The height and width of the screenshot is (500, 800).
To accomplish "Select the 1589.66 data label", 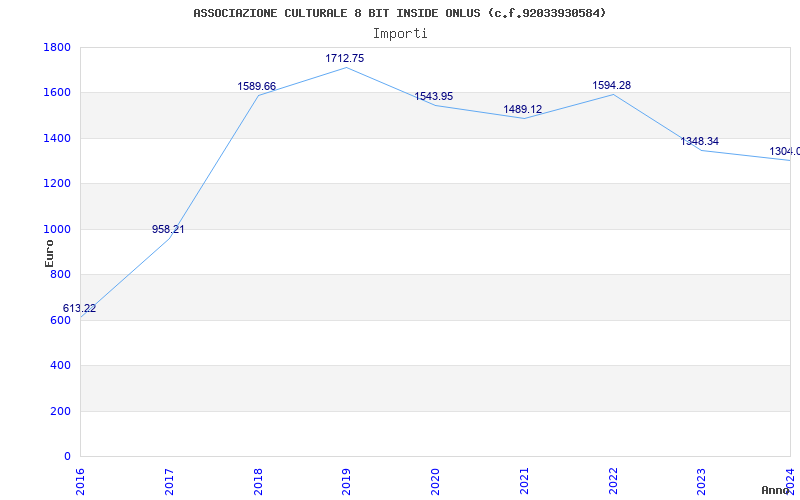I will pyautogui.click(x=257, y=86).
